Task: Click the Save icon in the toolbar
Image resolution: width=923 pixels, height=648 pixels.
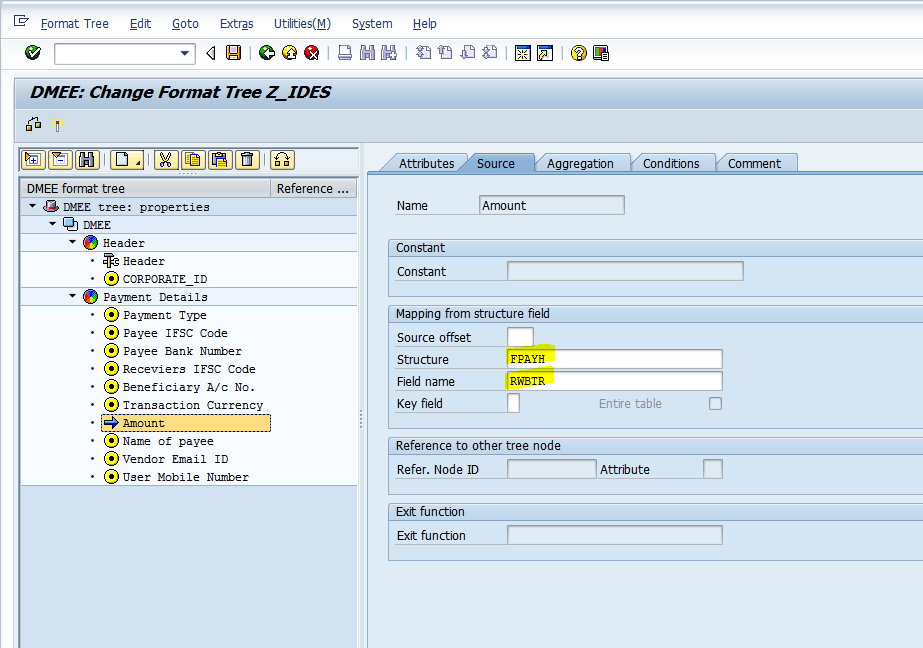Action: (233, 53)
